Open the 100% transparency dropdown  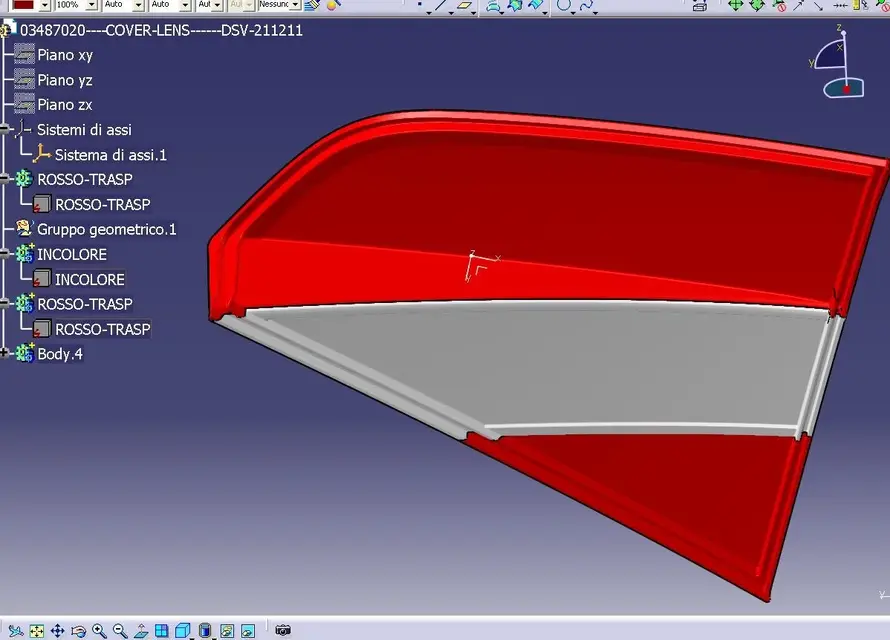pyautogui.click(x=93, y=5)
